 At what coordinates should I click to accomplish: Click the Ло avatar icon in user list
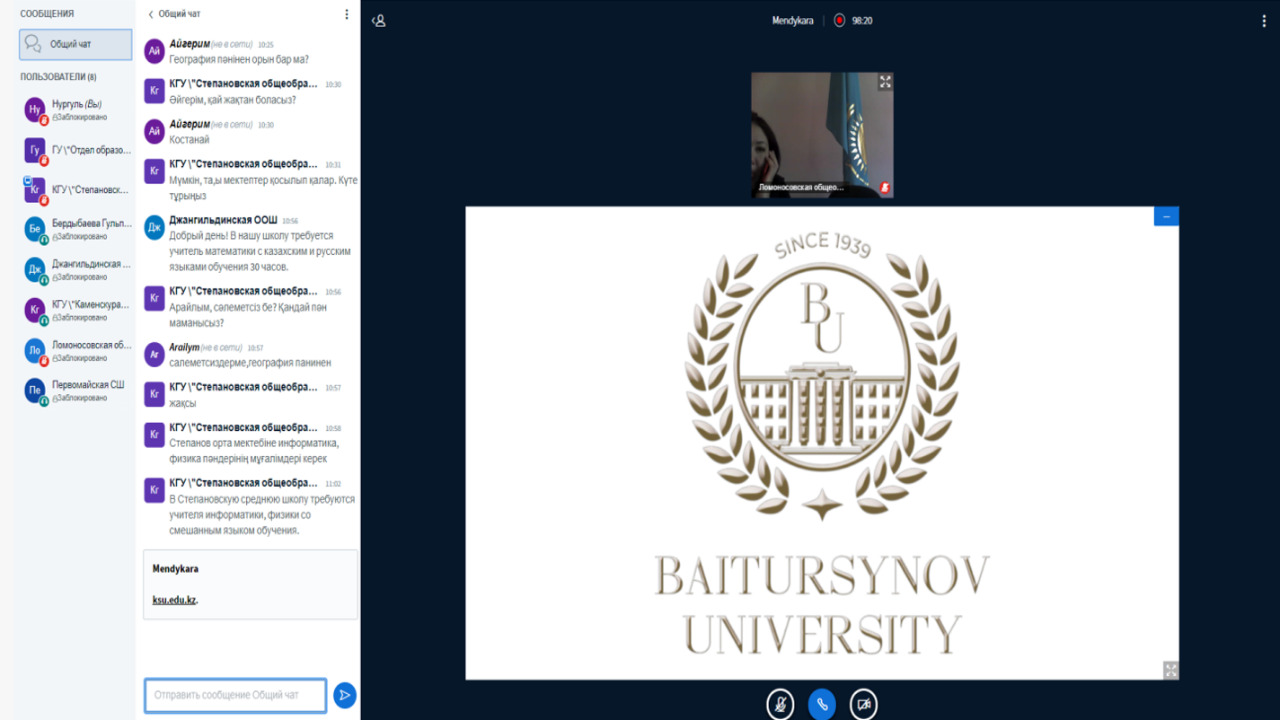click(35, 350)
